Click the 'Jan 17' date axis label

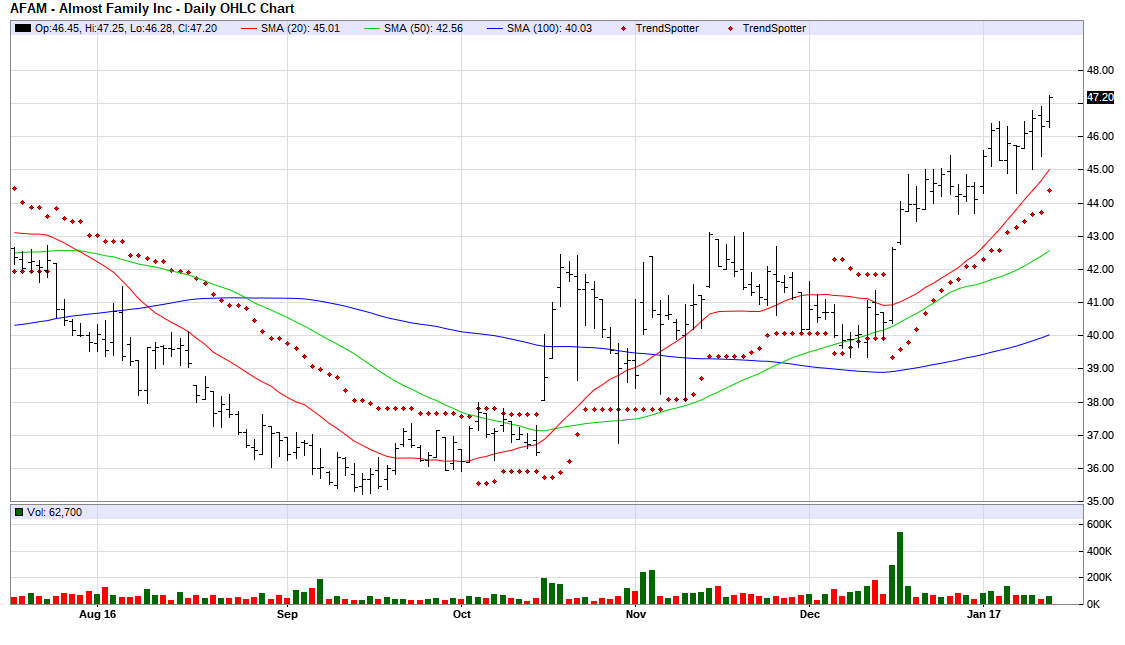tap(984, 614)
